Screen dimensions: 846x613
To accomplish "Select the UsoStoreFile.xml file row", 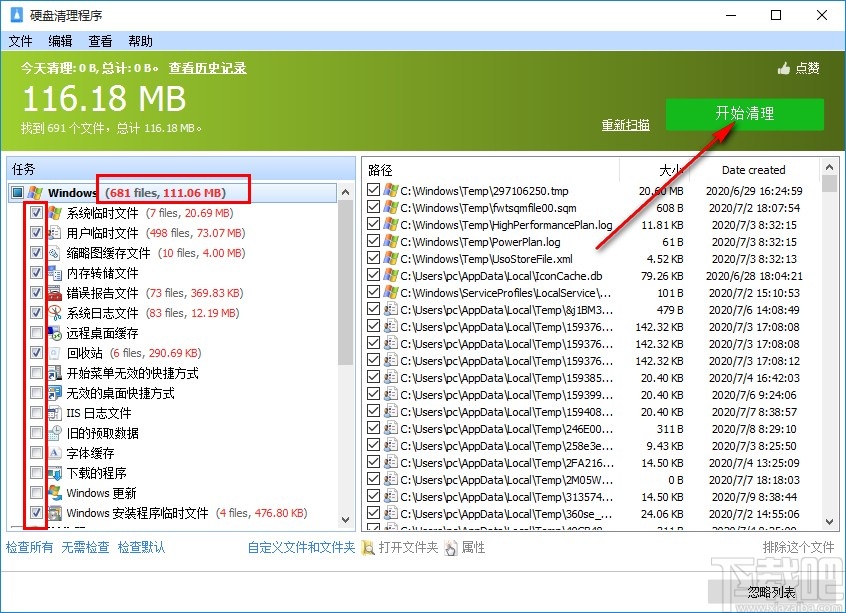I will [592, 258].
